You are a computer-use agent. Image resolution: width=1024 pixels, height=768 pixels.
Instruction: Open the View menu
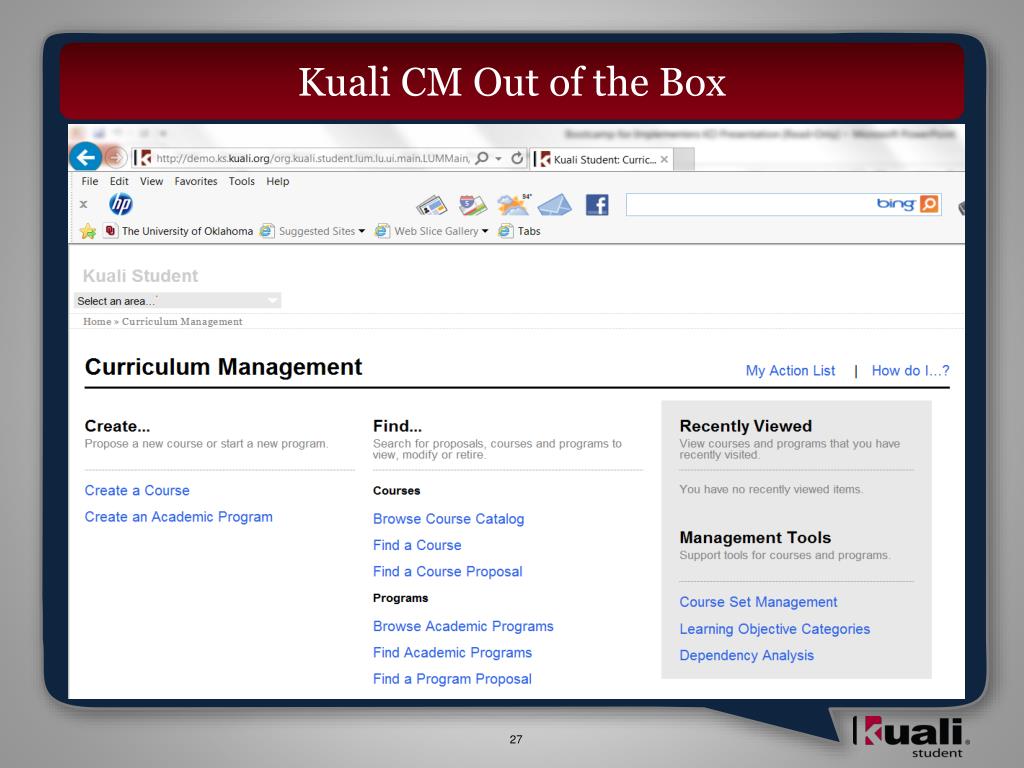point(152,182)
